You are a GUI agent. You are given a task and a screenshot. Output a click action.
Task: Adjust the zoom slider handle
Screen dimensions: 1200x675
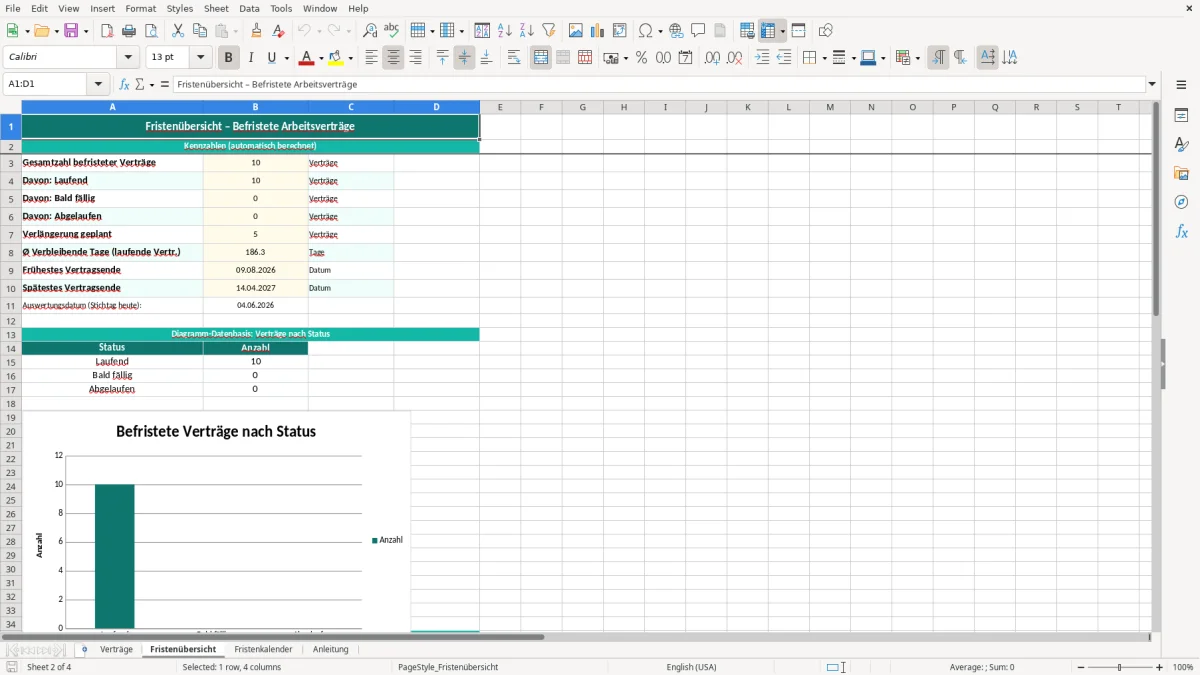pyautogui.click(x=1120, y=667)
